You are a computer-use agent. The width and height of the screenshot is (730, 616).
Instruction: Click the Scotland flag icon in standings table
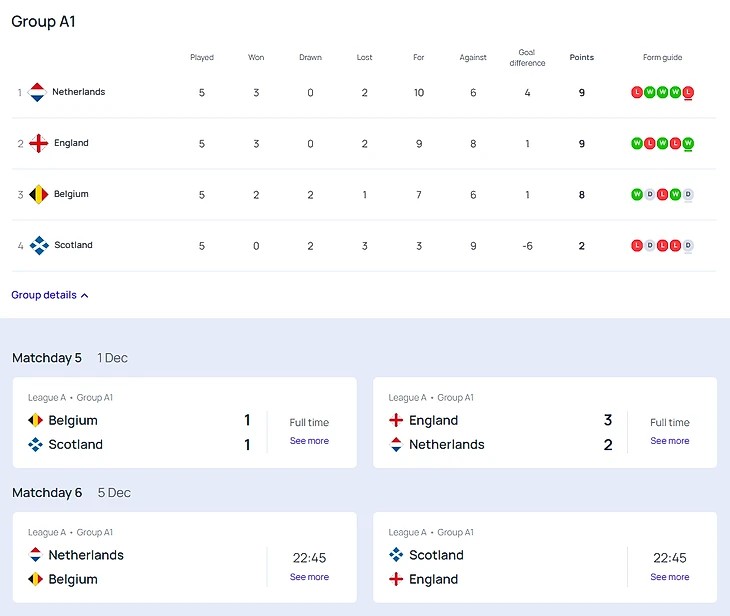tap(38, 245)
